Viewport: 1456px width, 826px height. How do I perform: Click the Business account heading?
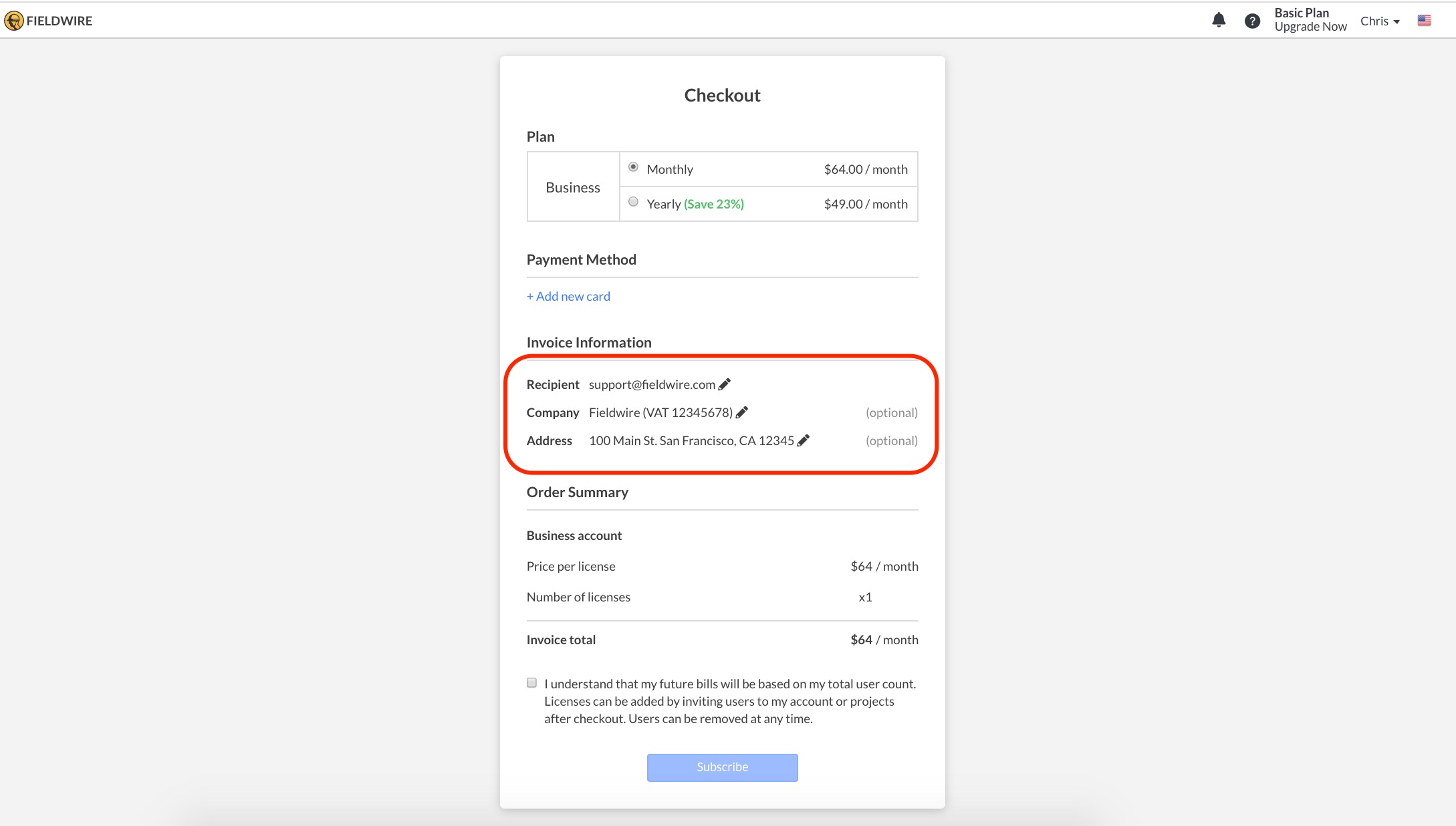point(574,535)
